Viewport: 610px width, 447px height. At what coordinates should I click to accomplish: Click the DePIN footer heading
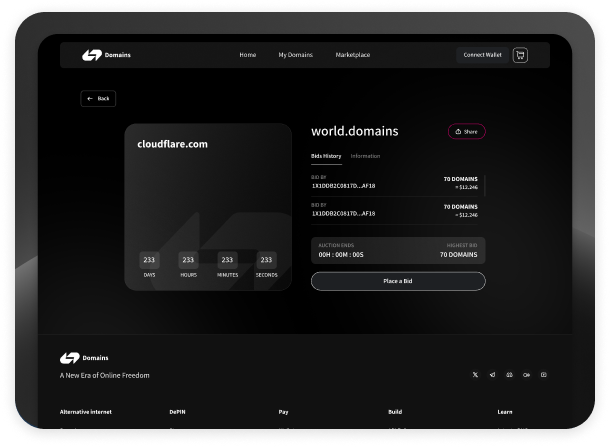coord(177,412)
